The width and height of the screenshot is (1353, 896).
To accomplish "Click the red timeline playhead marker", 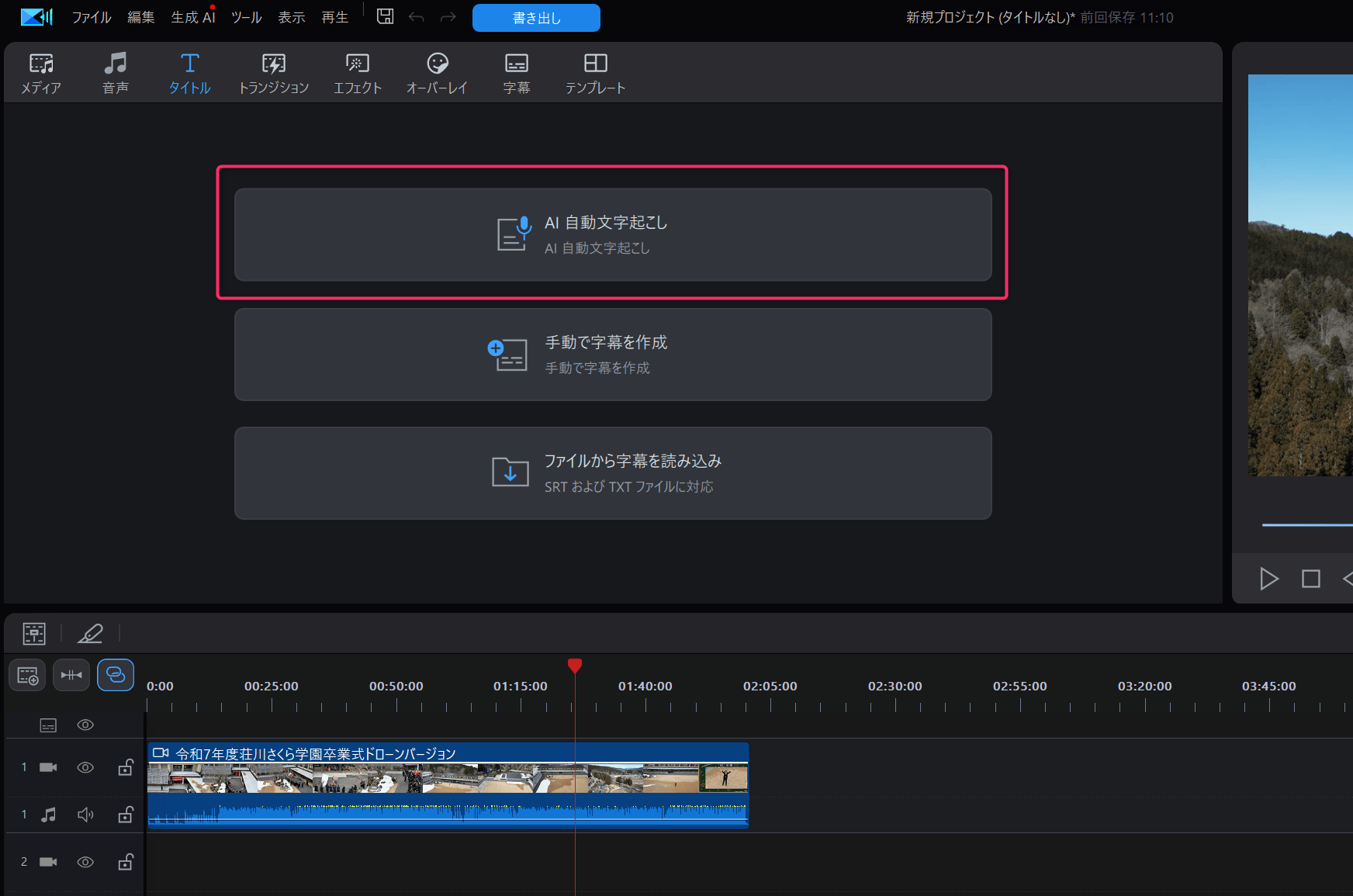I will (575, 666).
